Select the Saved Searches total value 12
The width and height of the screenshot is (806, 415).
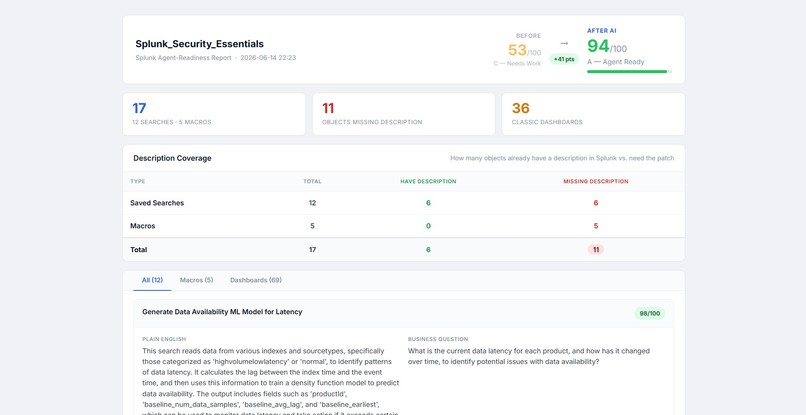(313, 203)
